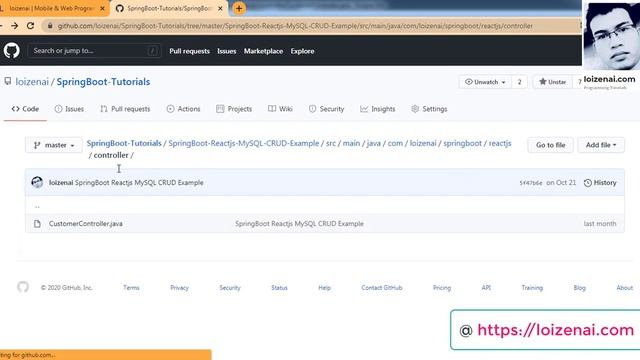Open footer Pricing link
The width and height of the screenshot is (640, 360).
click(x=442, y=288)
